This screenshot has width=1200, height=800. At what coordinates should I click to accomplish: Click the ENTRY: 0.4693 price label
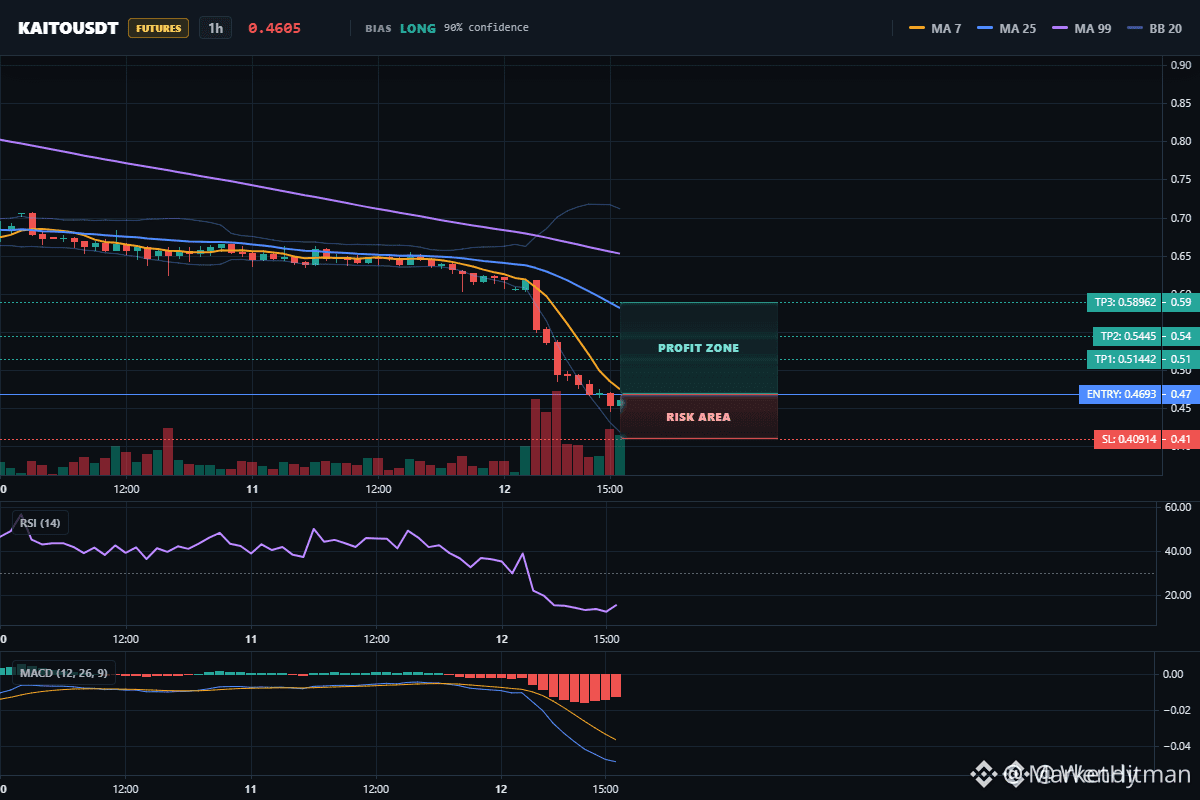(1120, 395)
